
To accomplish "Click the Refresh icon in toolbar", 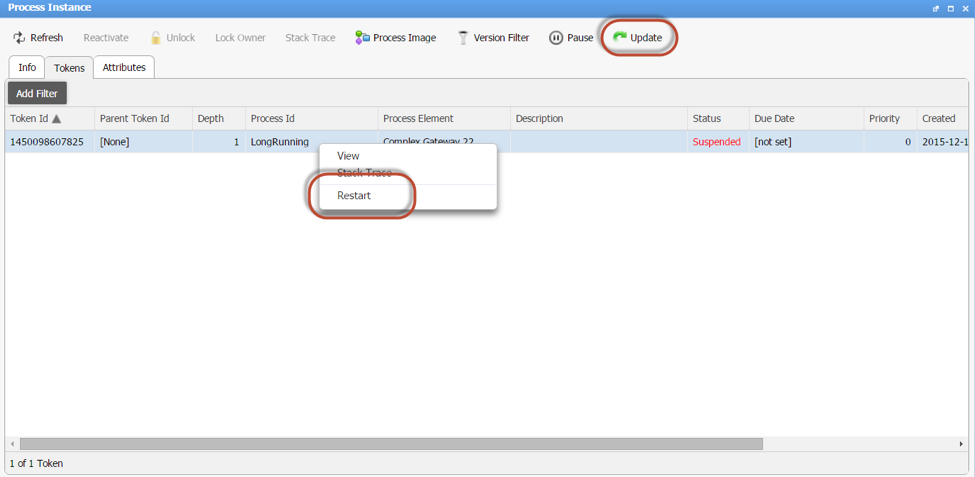I will [x=19, y=38].
